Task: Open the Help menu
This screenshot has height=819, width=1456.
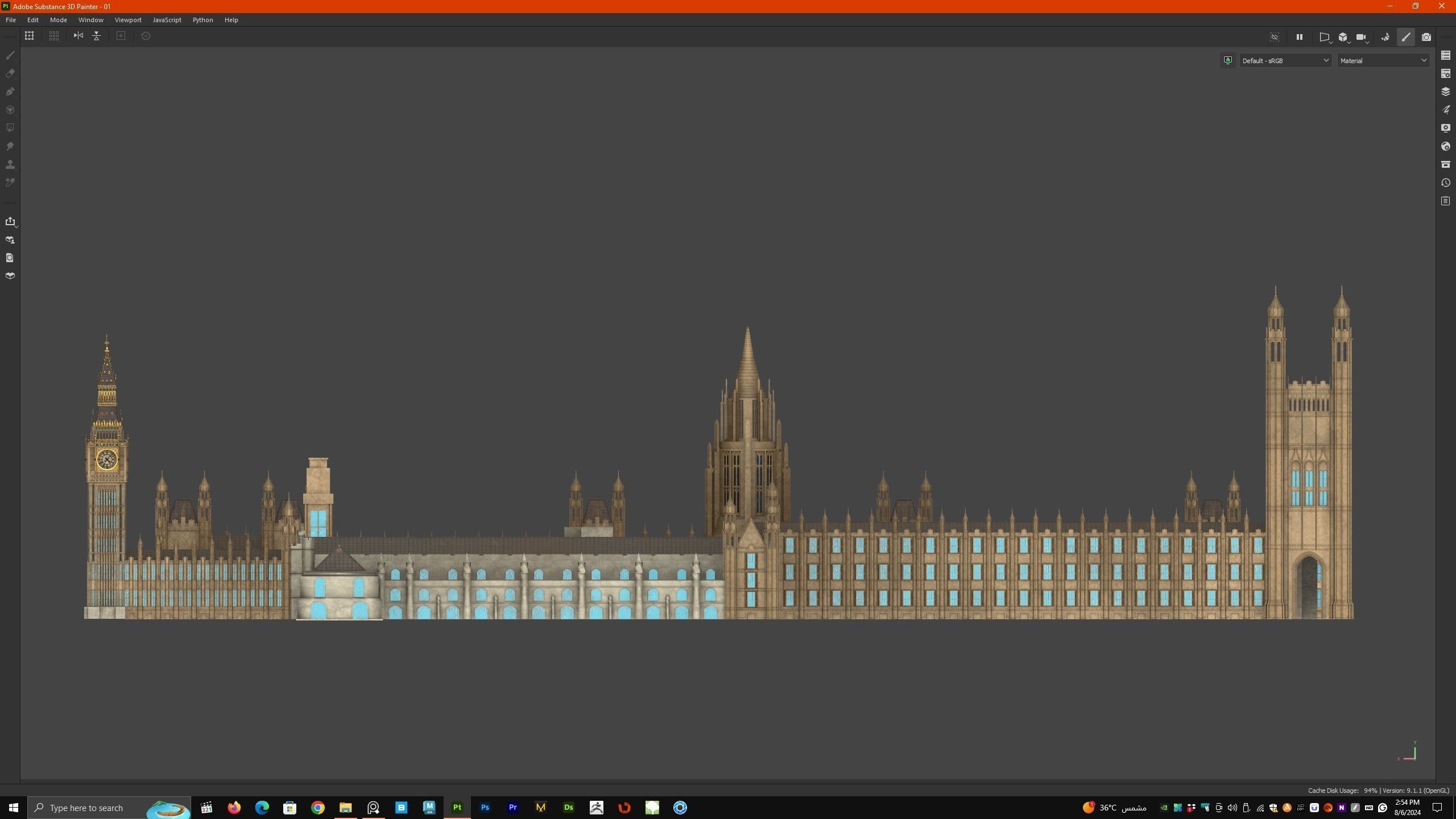Action: [x=231, y=20]
